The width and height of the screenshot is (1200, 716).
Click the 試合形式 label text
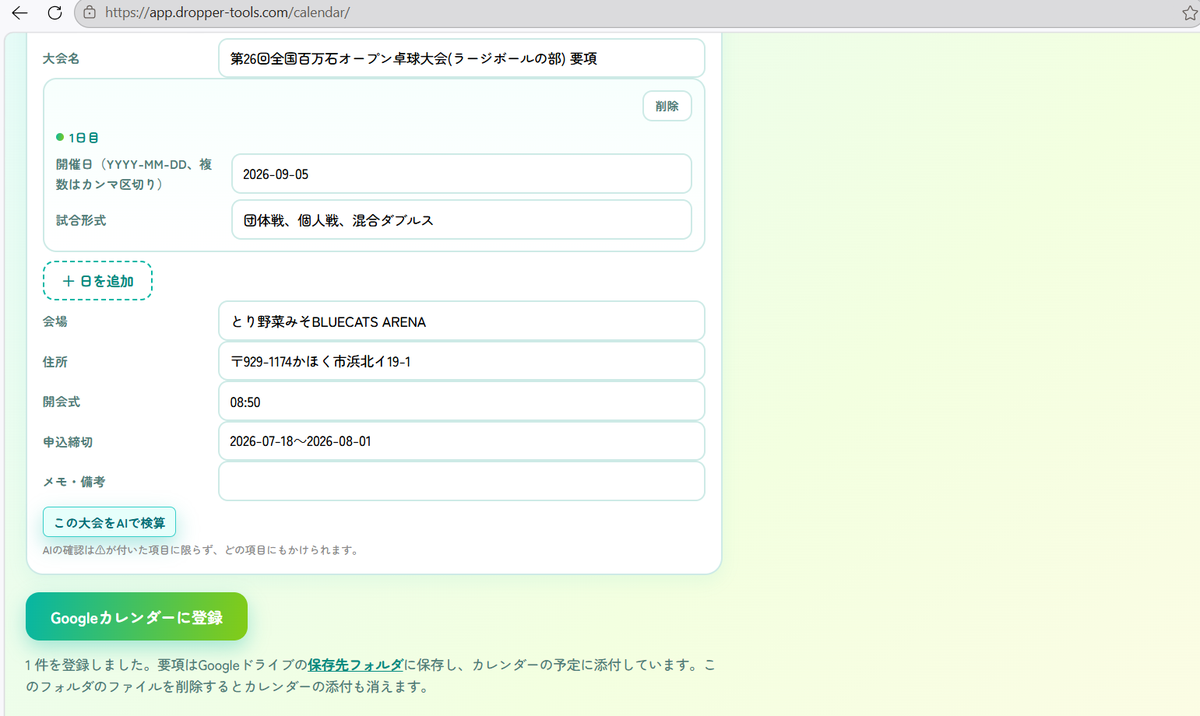tap(81, 220)
